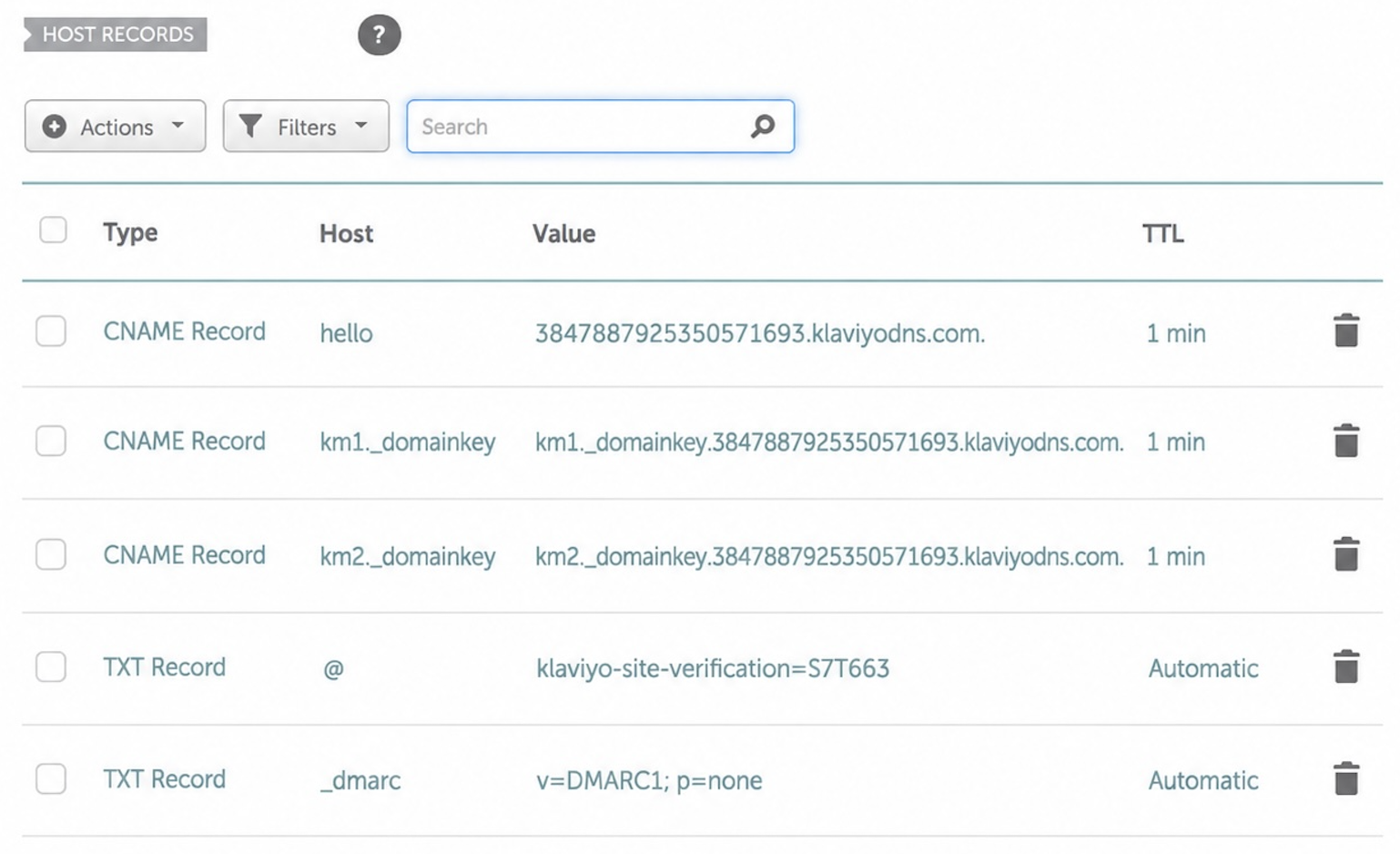Click the km1._domainkey host cell
The width and height of the screenshot is (1400, 854).
coord(408,442)
